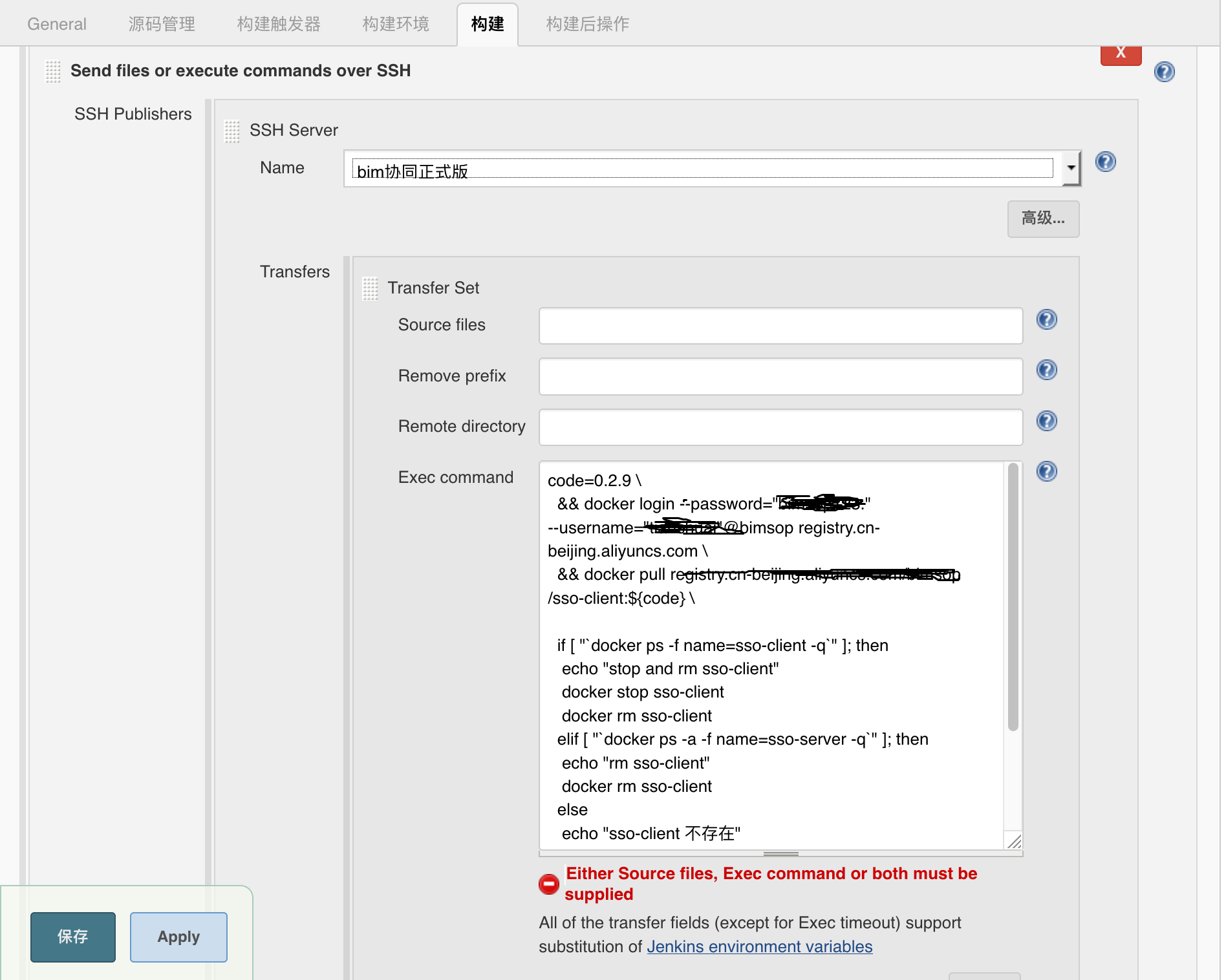Click the 'SSH Publishers' label
This screenshot has width=1226, height=980.
click(133, 114)
